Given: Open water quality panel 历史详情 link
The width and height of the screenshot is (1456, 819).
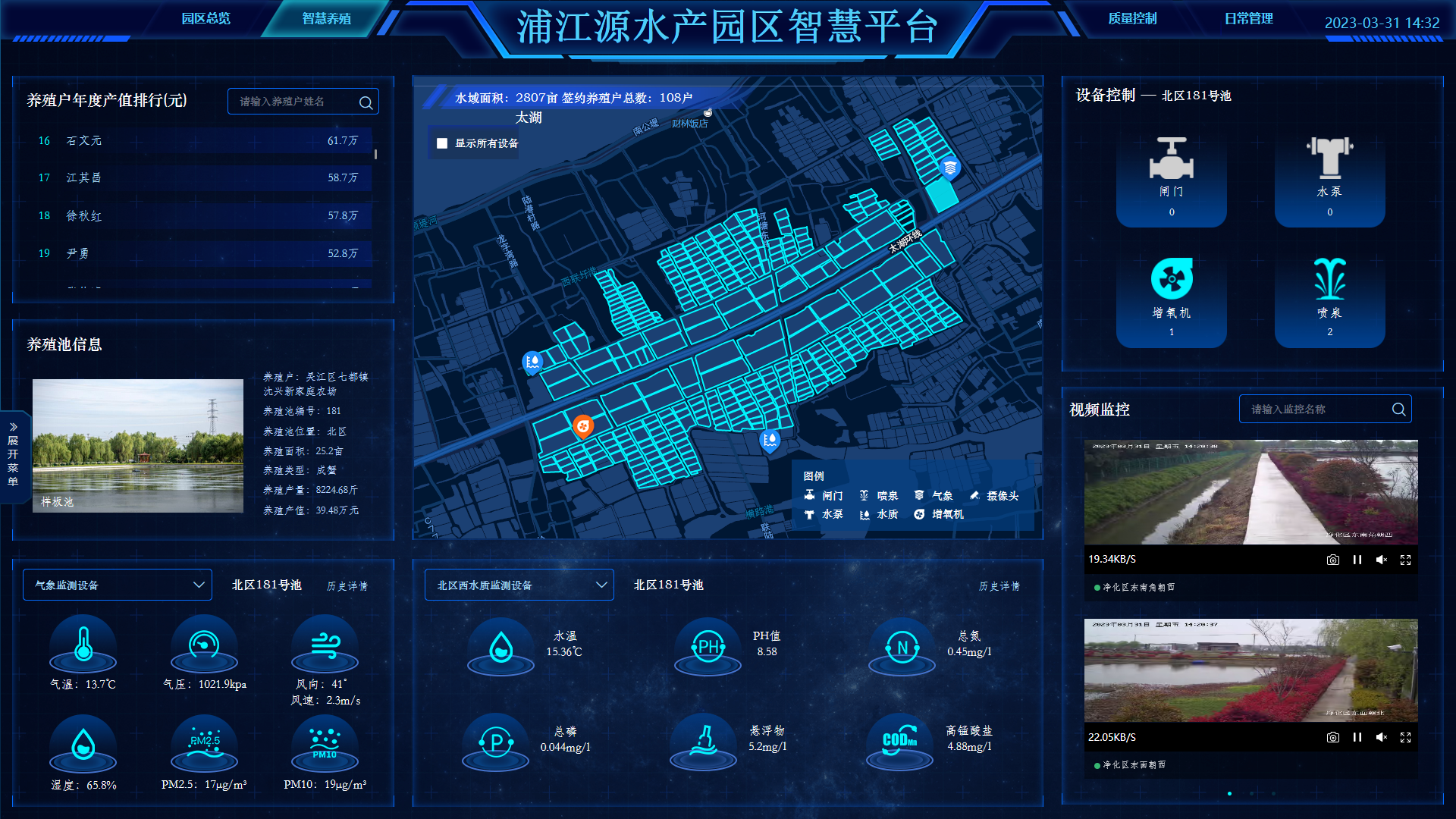Looking at the screenshot, I should tap(999, 586).
